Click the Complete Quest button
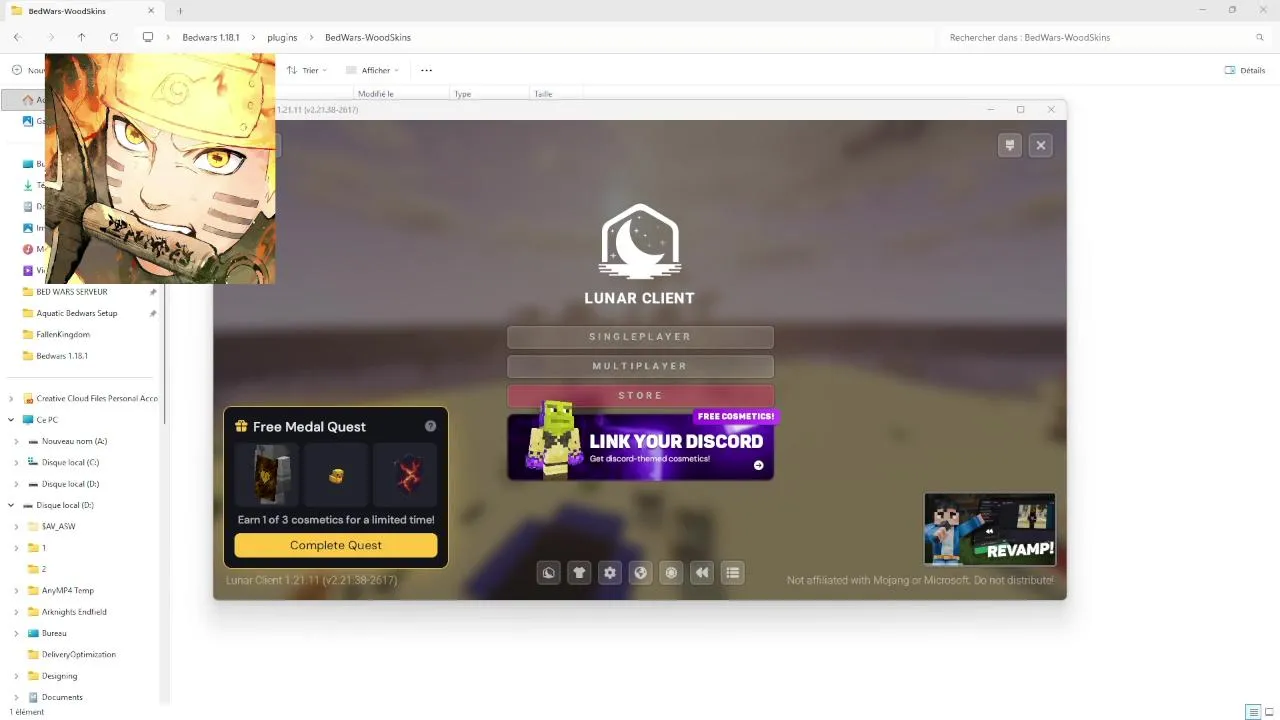This screenshot has height=720, width=1280. click(x=336, y=545)
